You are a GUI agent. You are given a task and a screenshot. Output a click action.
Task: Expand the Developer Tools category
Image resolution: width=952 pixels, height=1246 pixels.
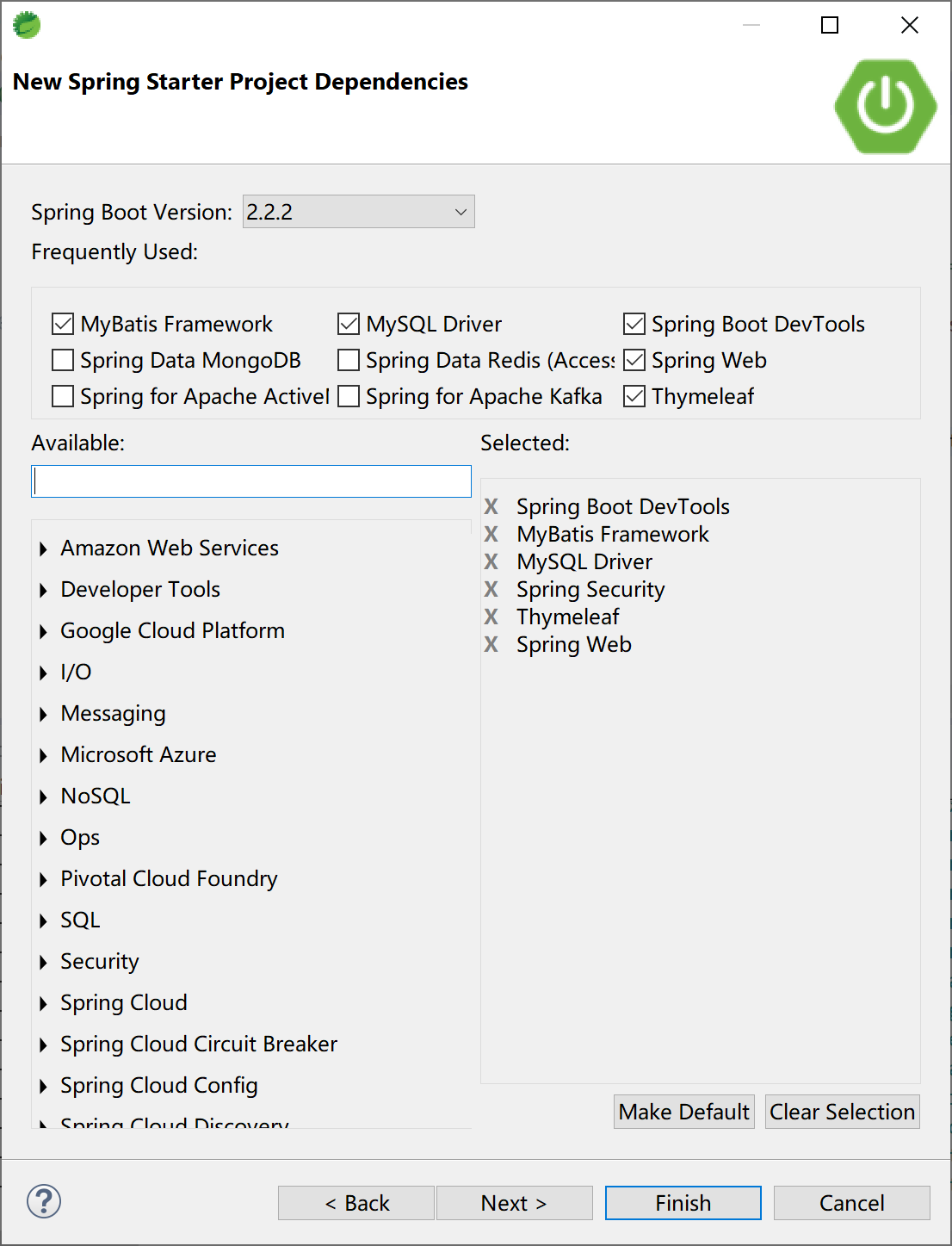44,590
